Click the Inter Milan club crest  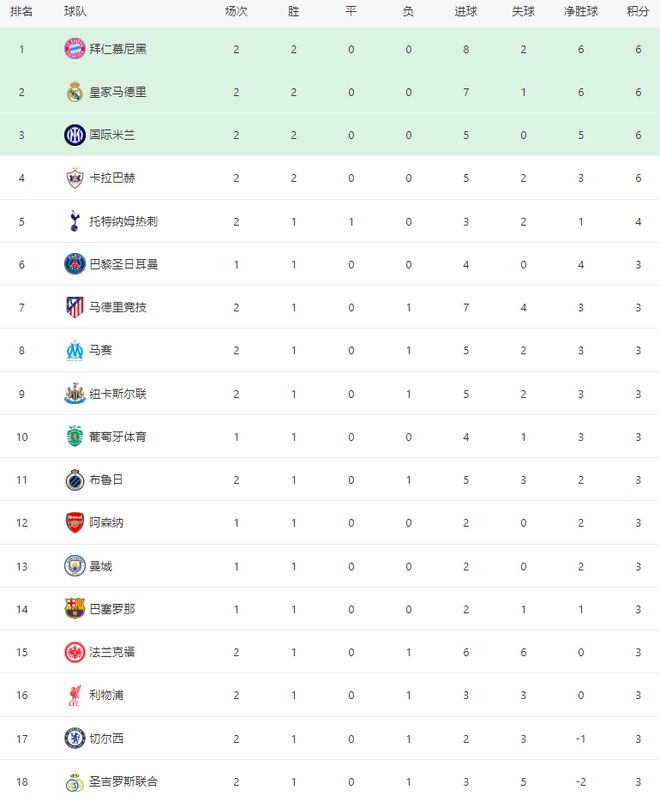point(74,135)
